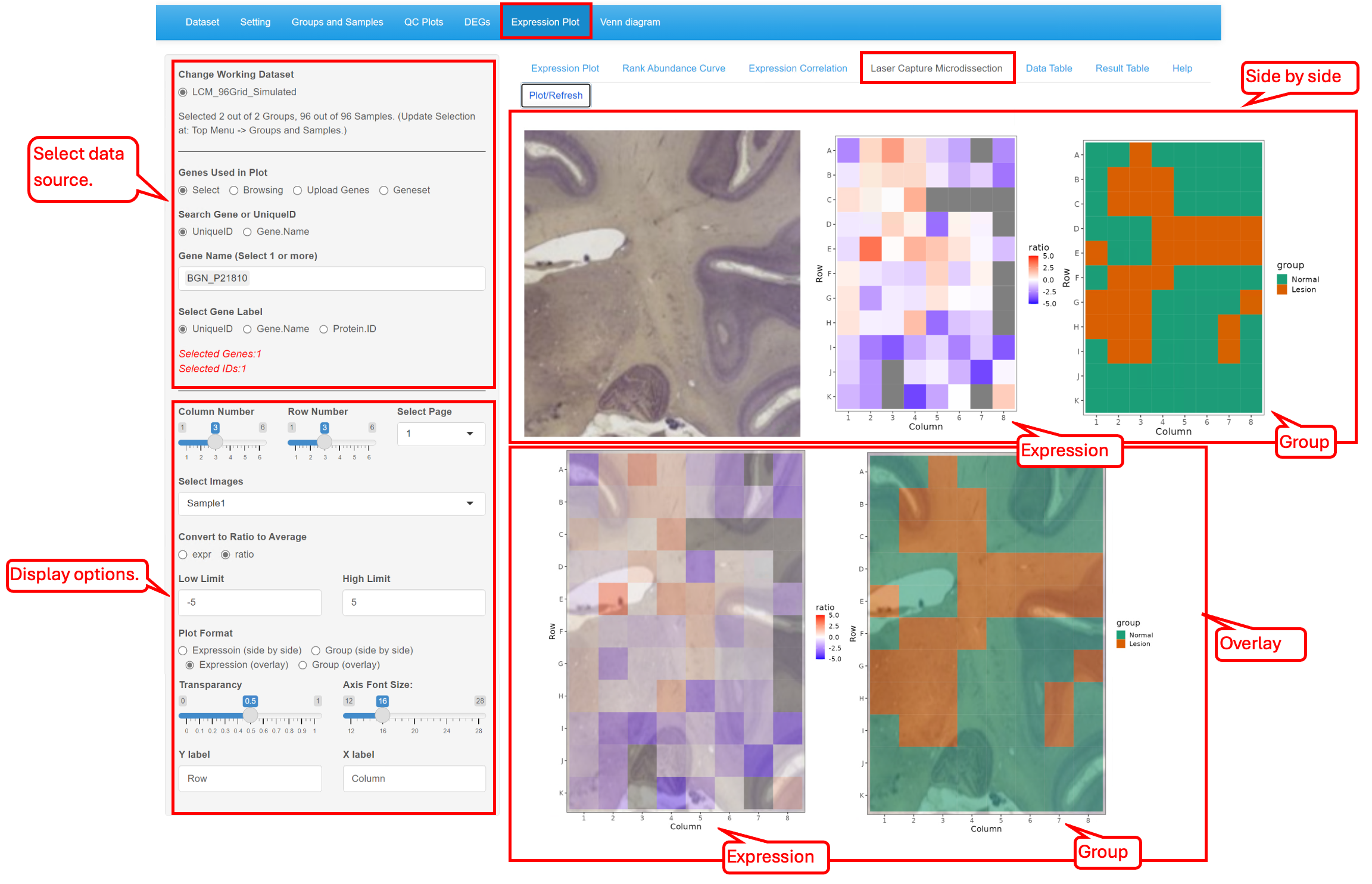The height and width of the screenshot is (884, 1372).
Task: Select Protein.ID gene label option
Action: 323,329
